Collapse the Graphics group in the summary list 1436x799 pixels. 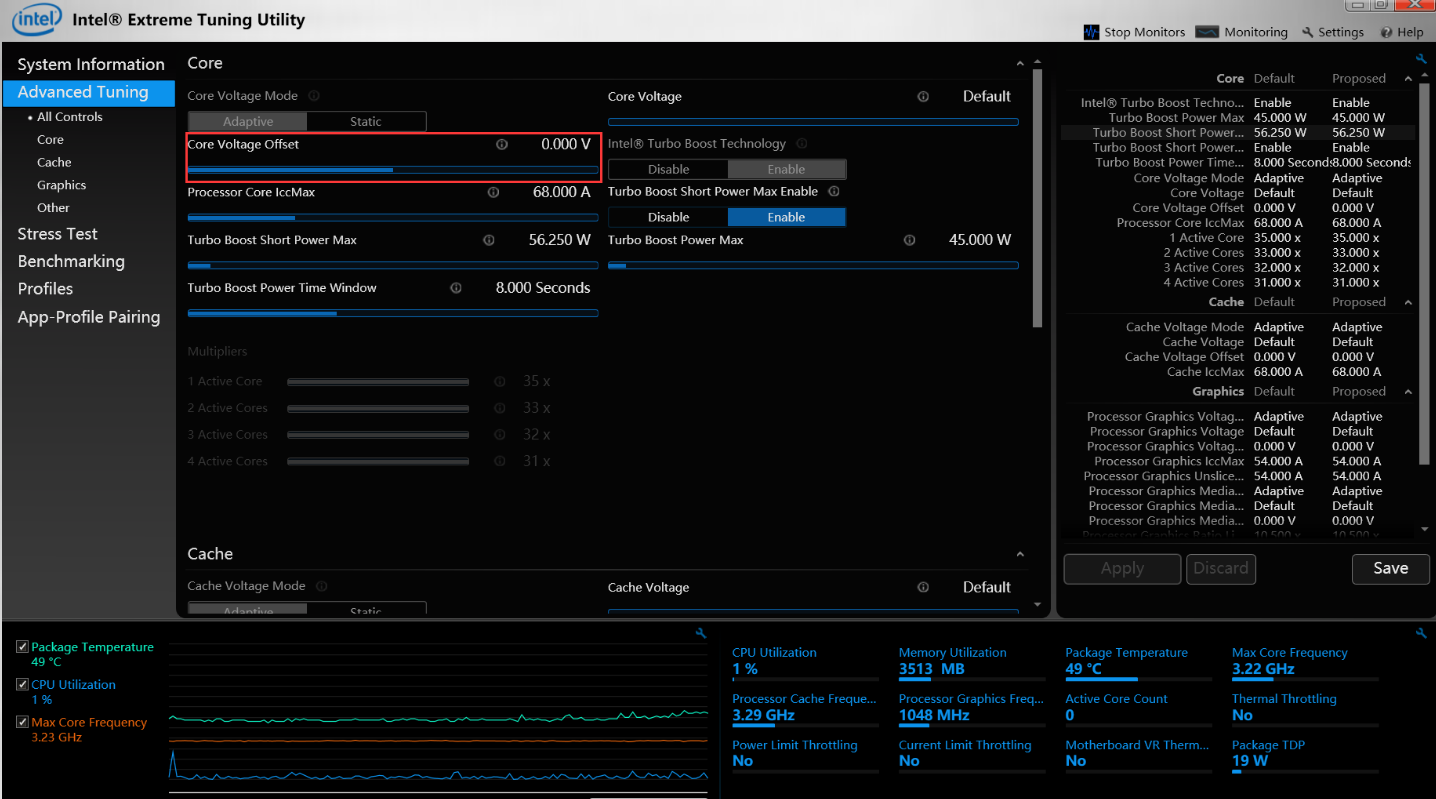pyautogui.click(x=1408, y=392)
